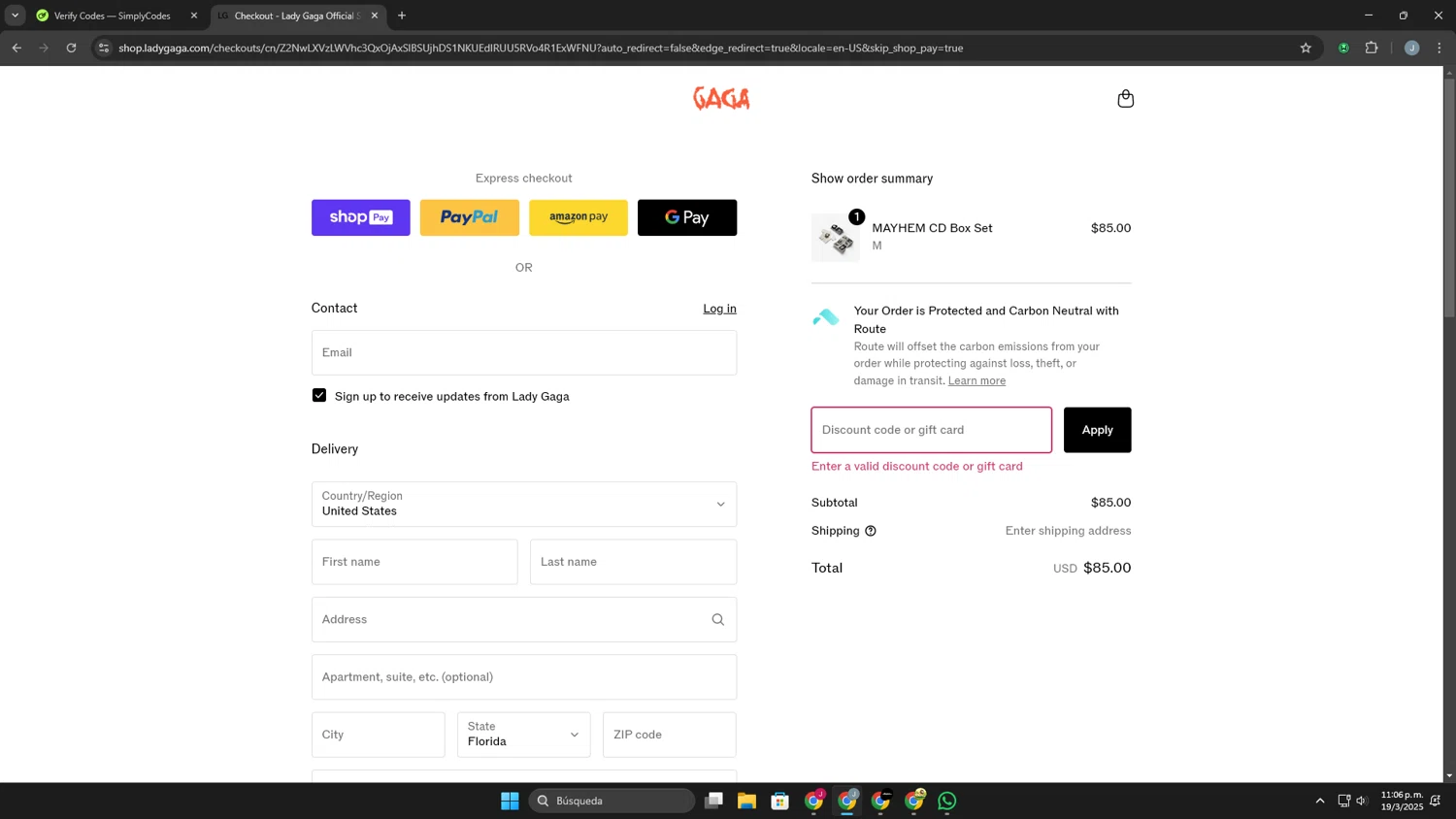Viewport: 1456px width, 819px height.
Task: Open File Explorer from the taskbar
Action: 746,801
